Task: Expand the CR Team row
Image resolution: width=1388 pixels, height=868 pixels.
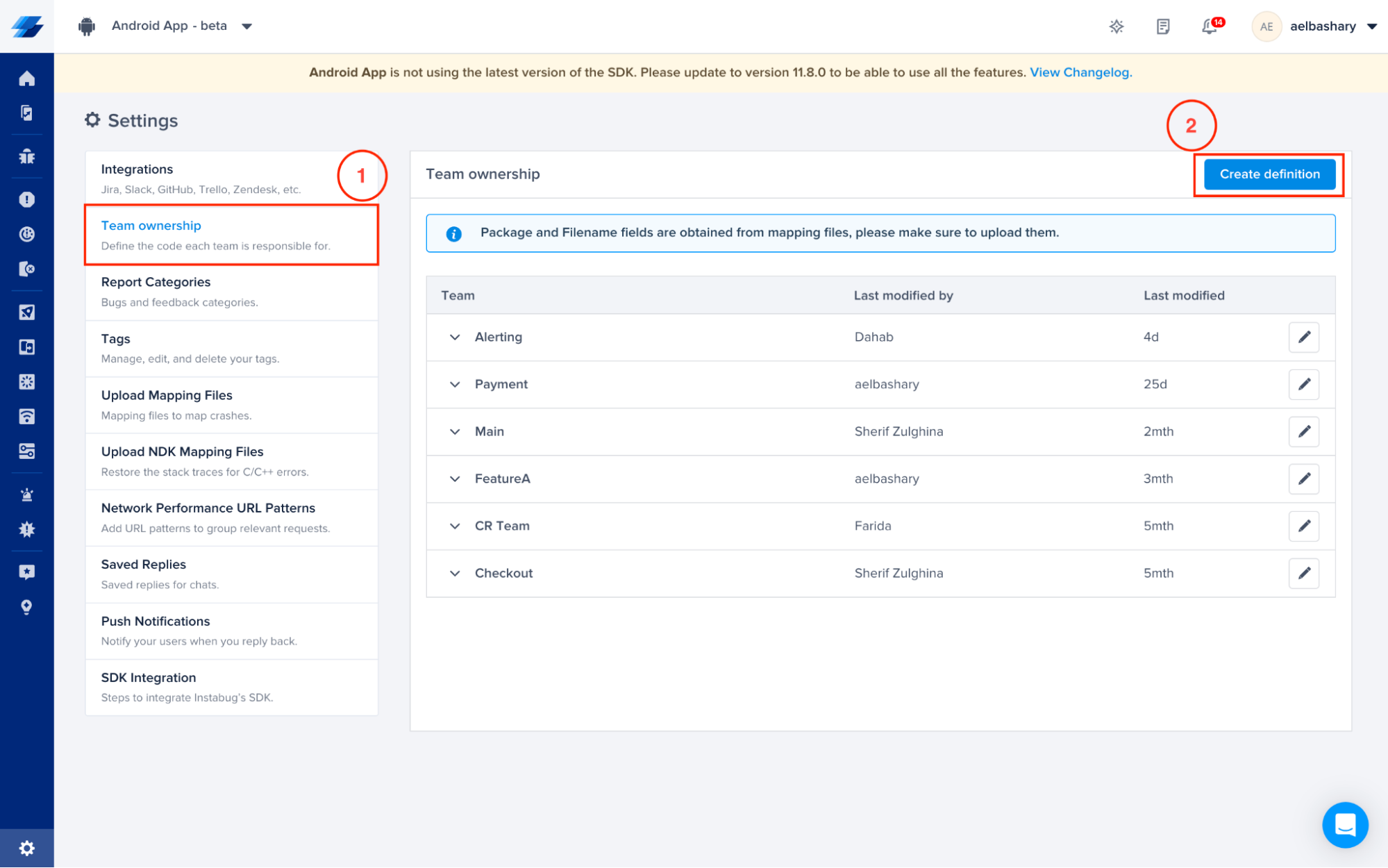Action: point(455,526)
